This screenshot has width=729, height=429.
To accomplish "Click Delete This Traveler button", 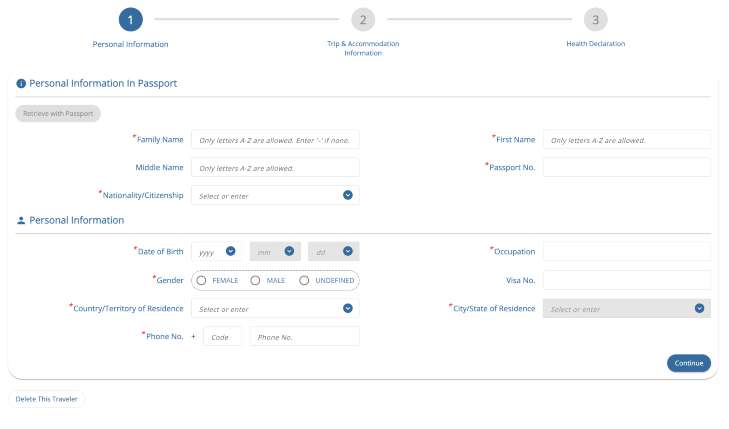I will (46, 399).
